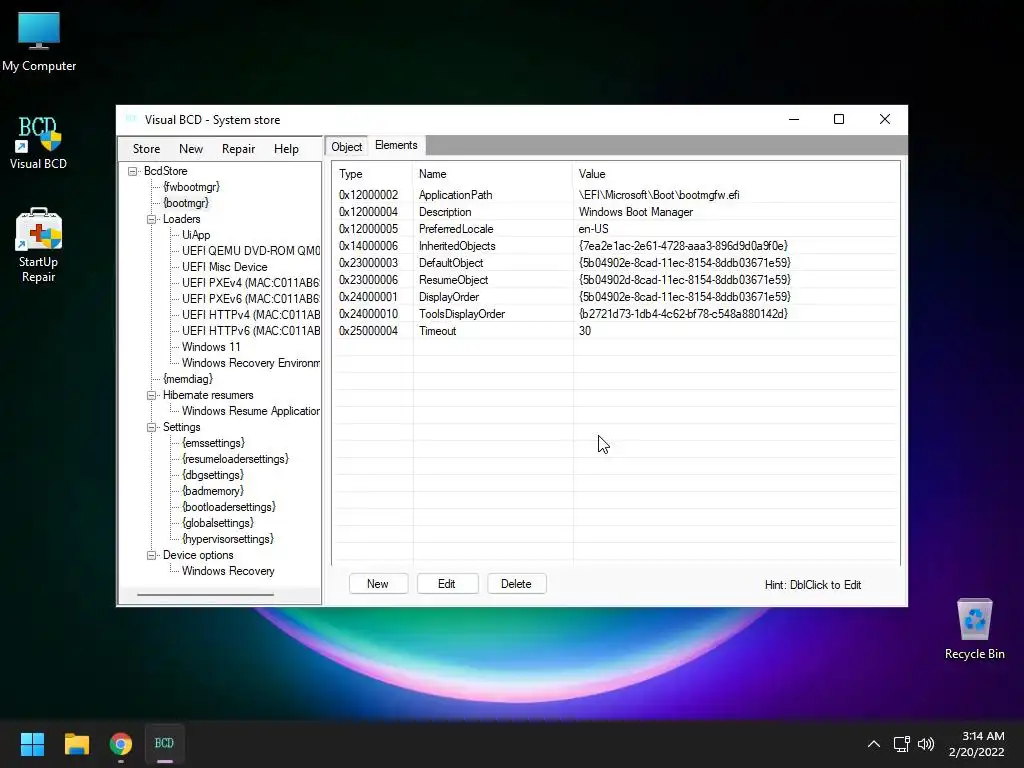1024x768 pixels.
Task: Click the taskbar clock and date
Action: [x=976, y=744]
